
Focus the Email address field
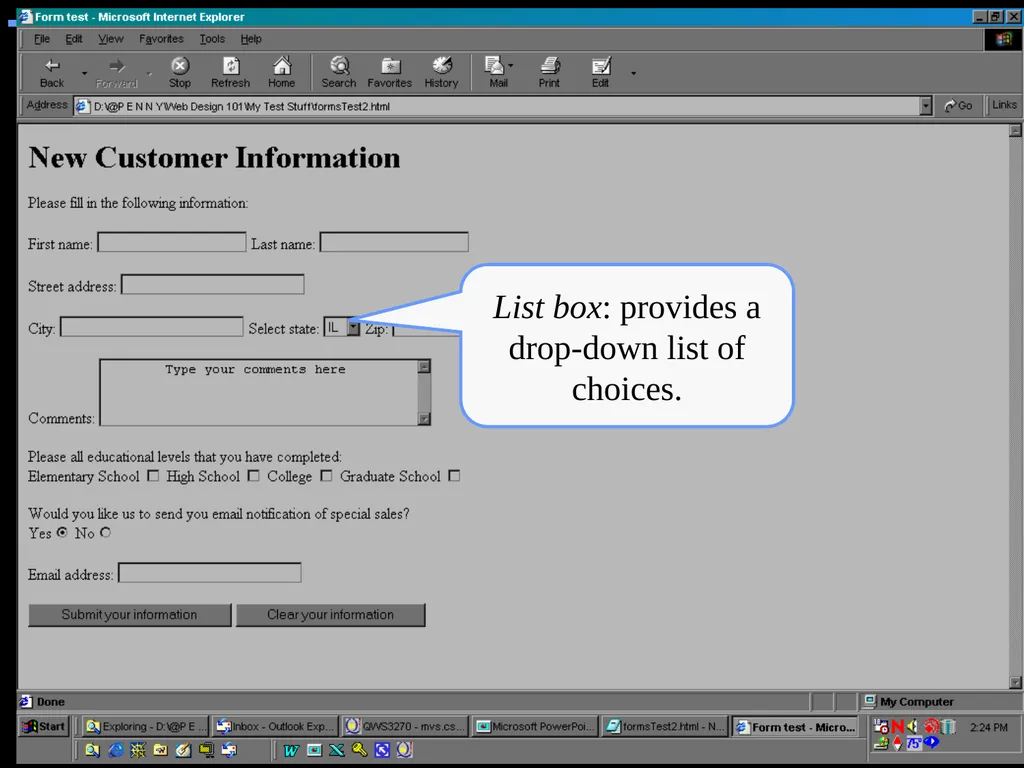click(x=210, y=573)
